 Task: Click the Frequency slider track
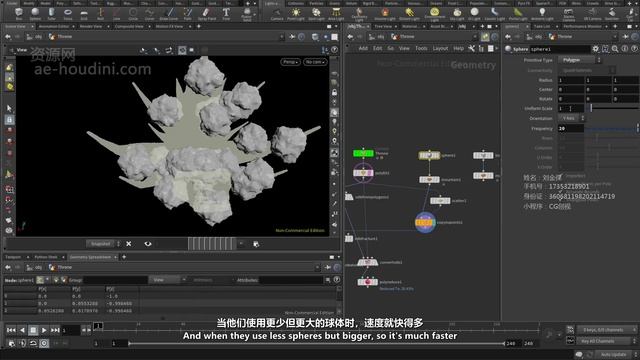tap(612, 129)
